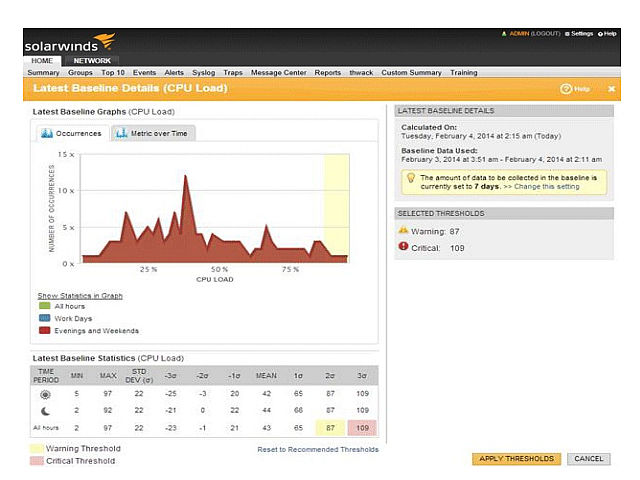The image size is (640, 480).
Task: Switch to the HOME tab
Action: (x=42, y=60)
